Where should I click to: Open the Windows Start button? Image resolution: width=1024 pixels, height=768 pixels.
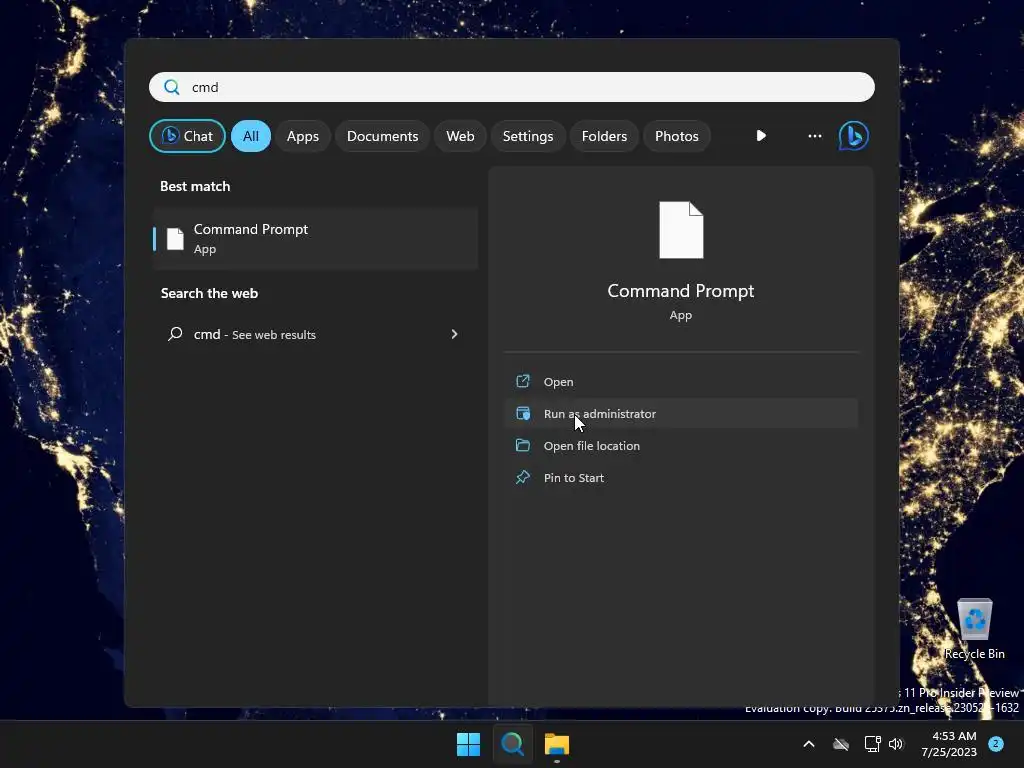(x=468, y=744)
